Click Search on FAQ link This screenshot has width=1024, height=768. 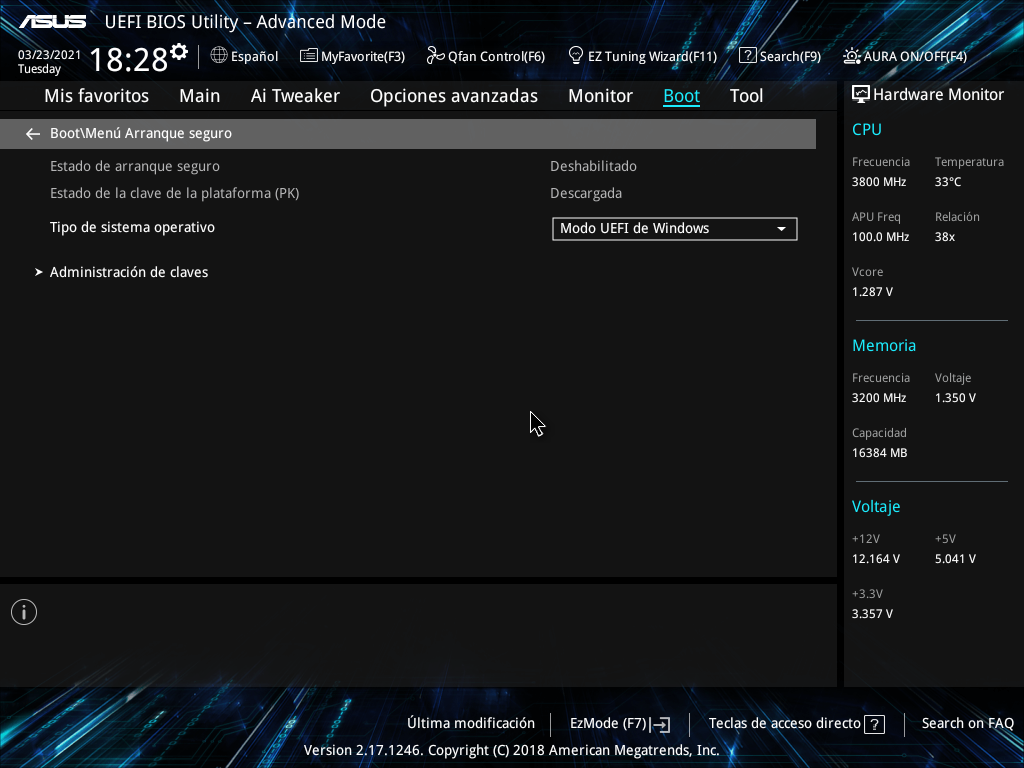coord(968,724)
